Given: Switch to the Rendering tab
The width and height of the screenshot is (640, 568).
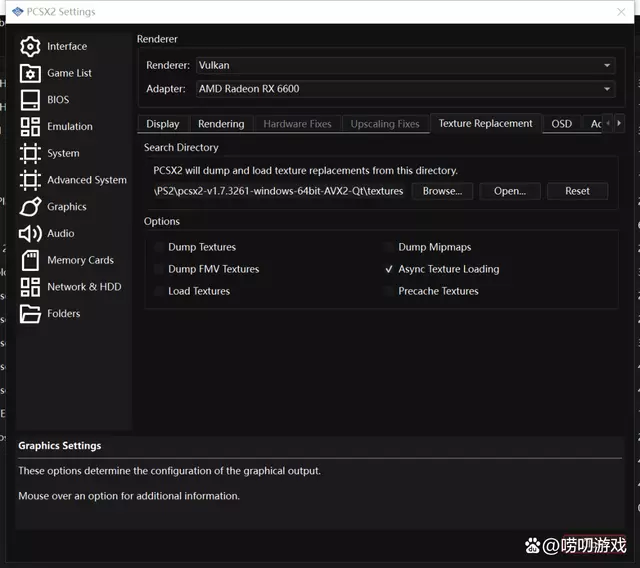Looking at the screenshot, I should pos(221,124).
